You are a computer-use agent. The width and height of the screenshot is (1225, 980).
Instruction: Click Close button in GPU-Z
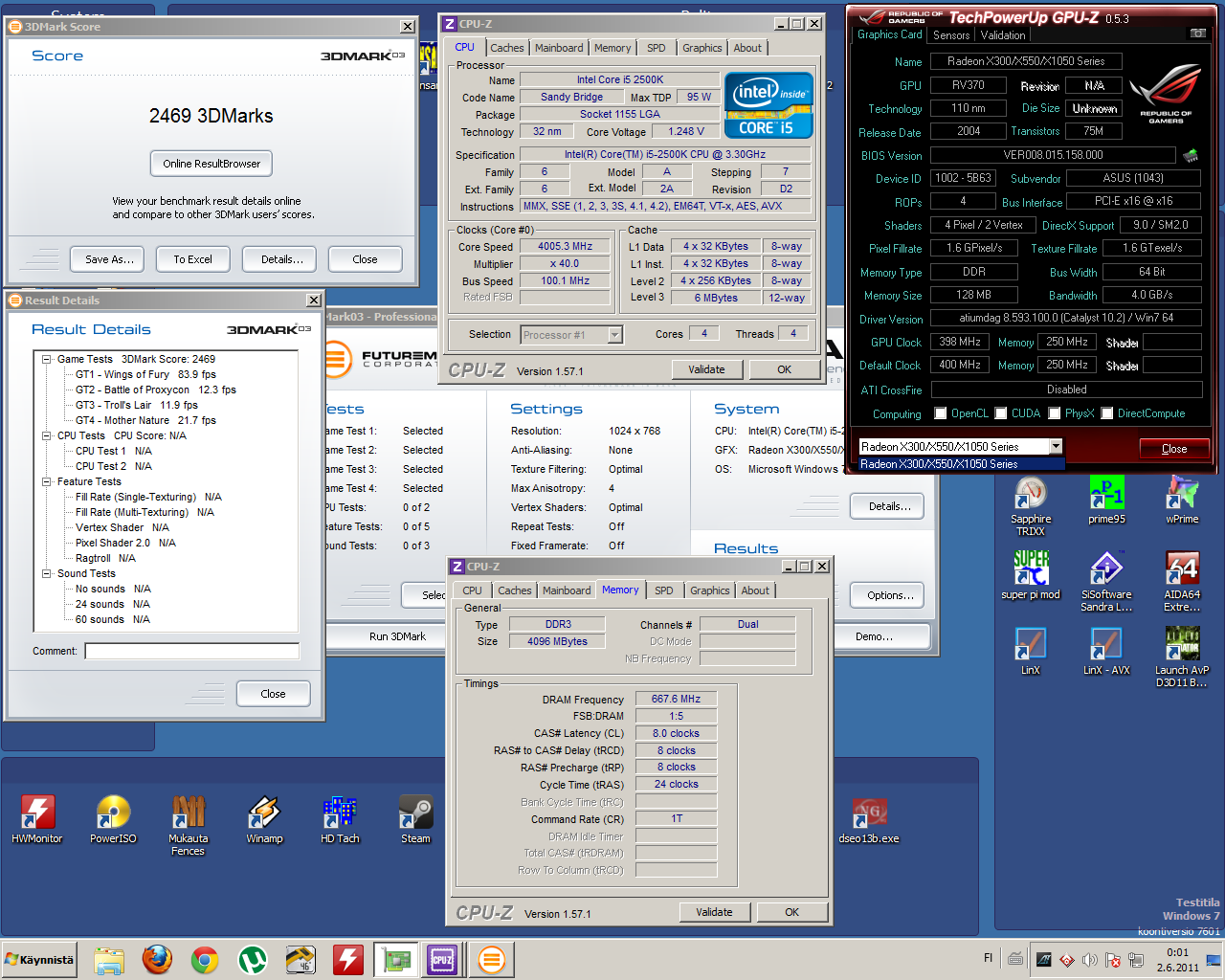[x=1174, y=449]
